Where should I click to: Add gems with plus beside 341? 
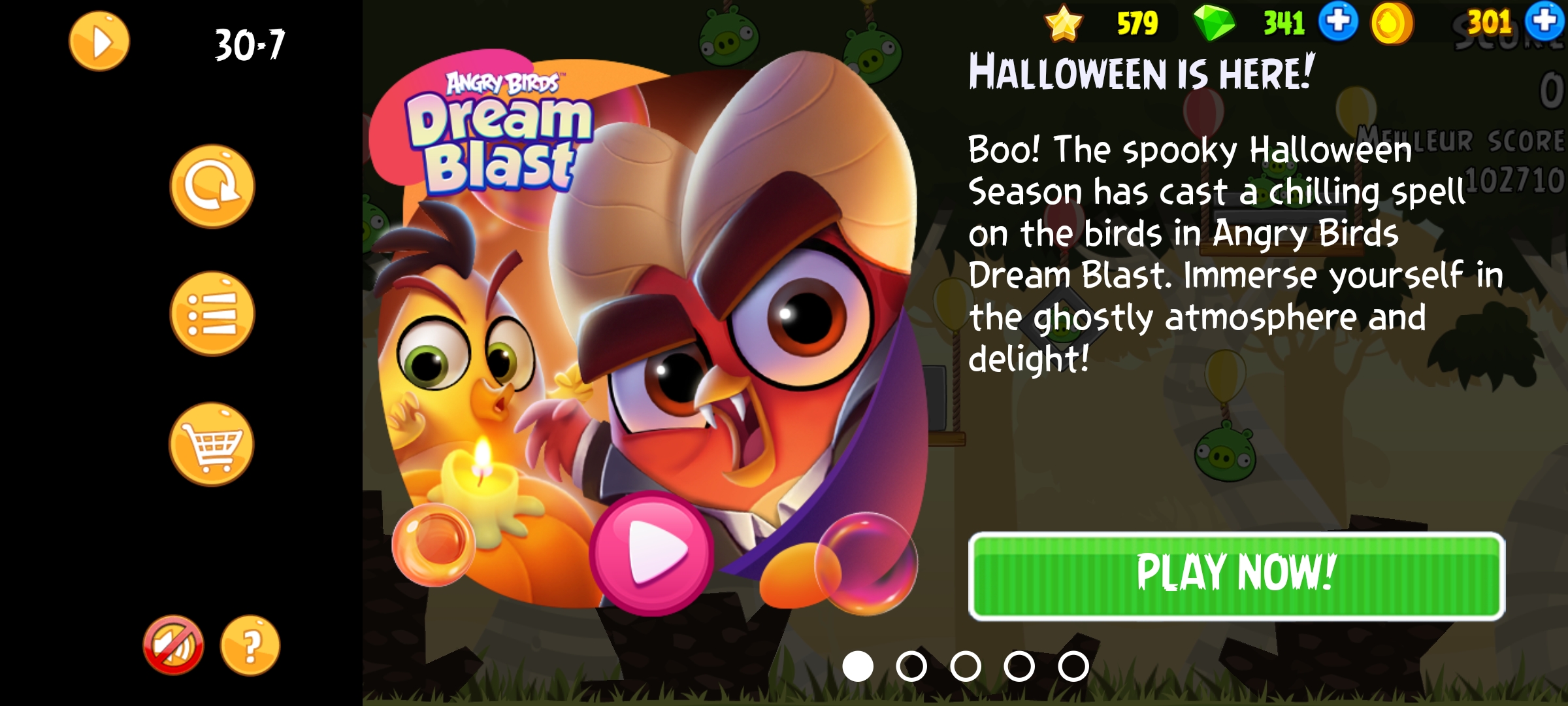[x=1338, y=22]
